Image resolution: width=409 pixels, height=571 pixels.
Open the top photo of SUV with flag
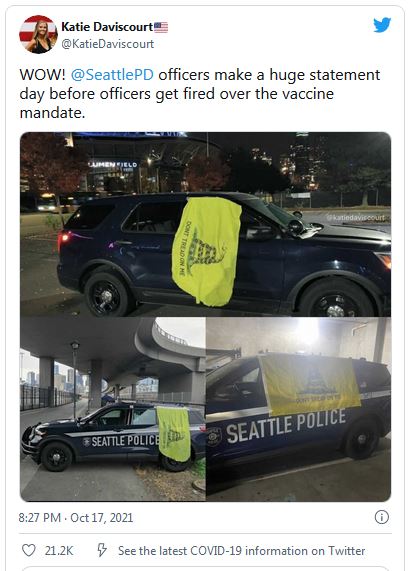[205, 224]
